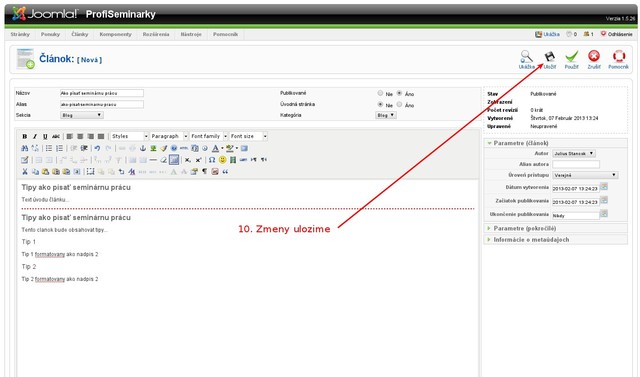Open calendar for Dátum vytvorenia

[x=604, y=187]
